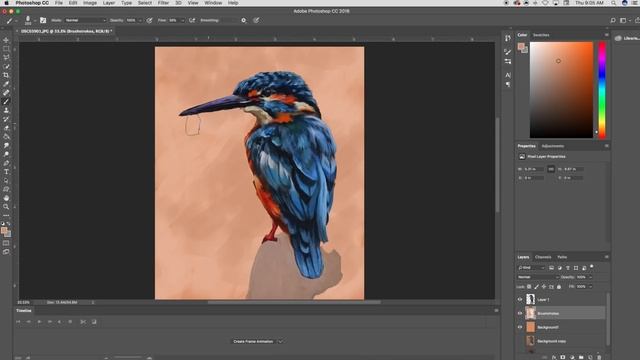Lock layer position
The image size is (640, 360).
pos(544,287)
